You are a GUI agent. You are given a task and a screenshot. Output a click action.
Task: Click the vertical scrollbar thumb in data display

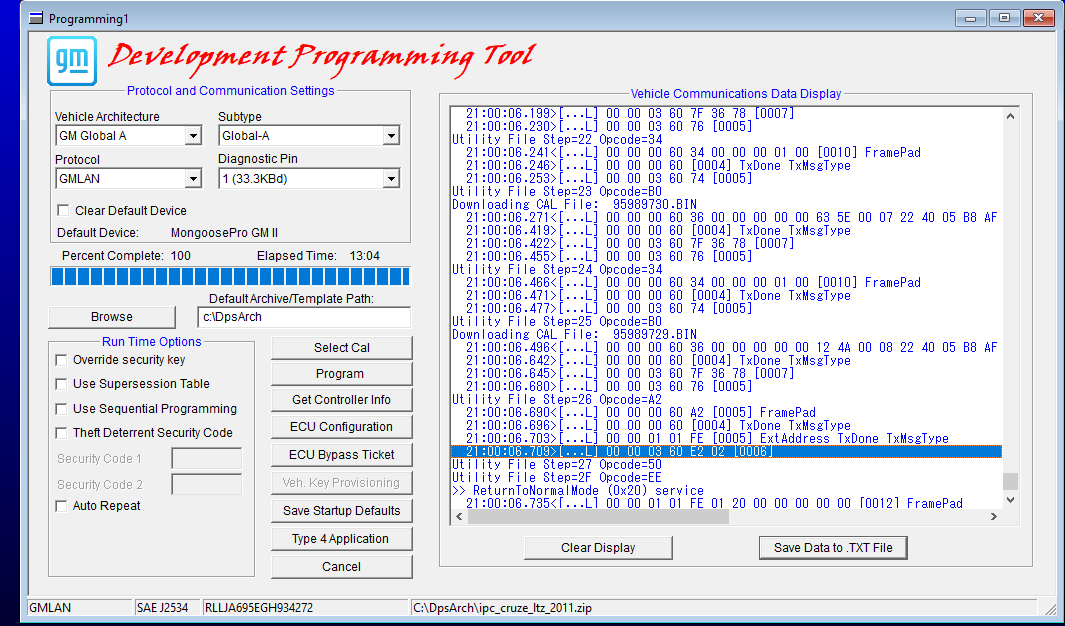[x=1011, y=481]
